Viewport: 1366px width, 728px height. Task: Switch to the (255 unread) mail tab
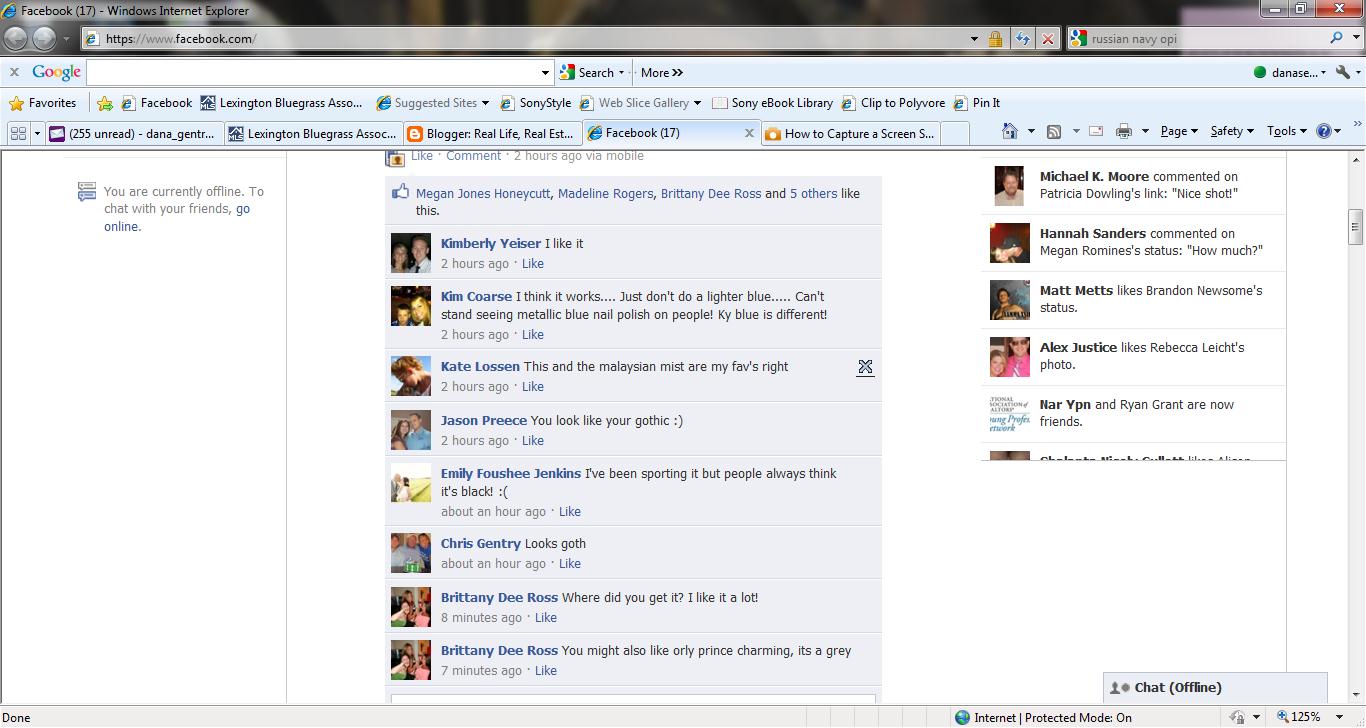[x=134, y=133]
